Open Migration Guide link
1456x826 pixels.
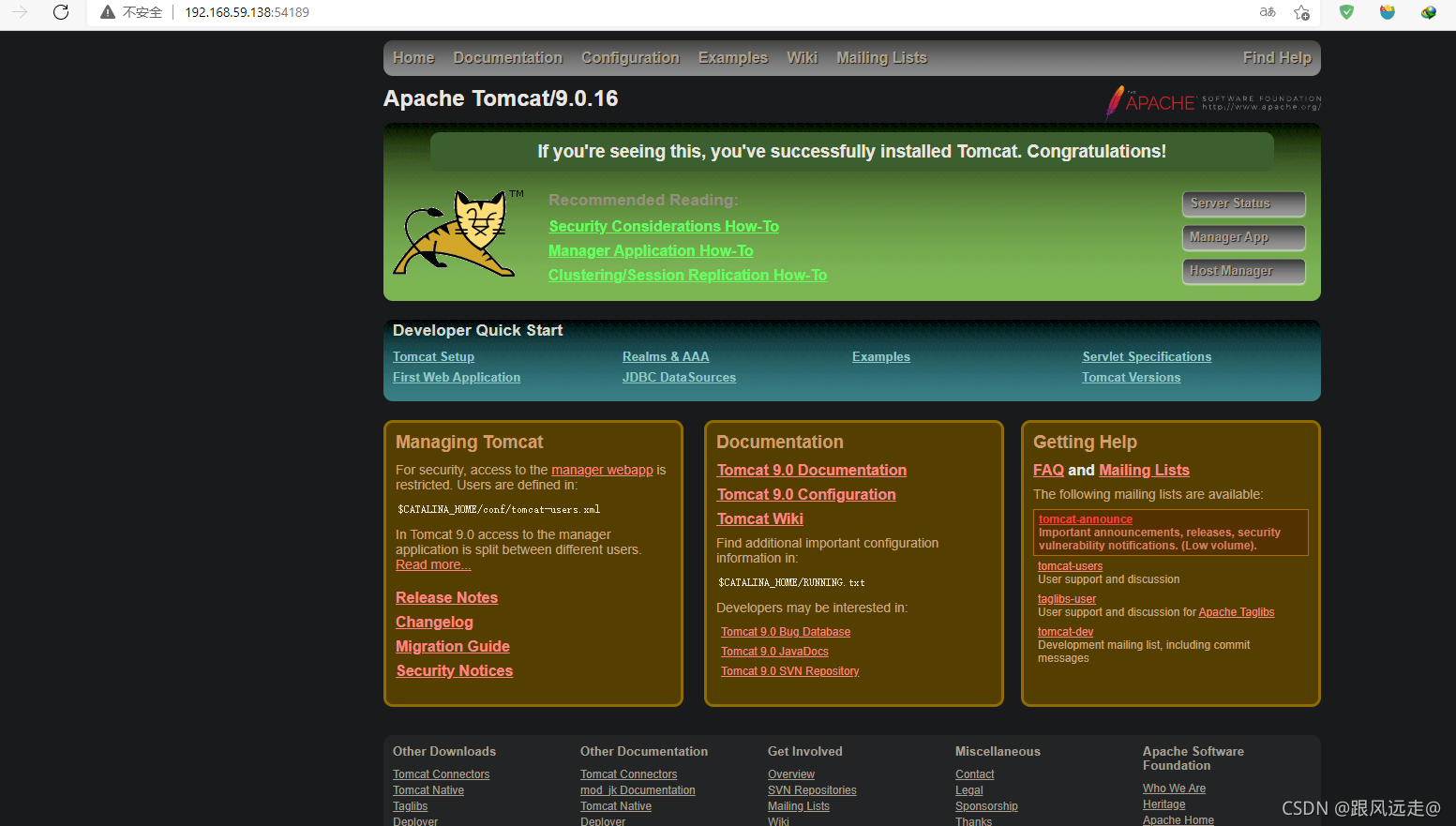(453, 646)
